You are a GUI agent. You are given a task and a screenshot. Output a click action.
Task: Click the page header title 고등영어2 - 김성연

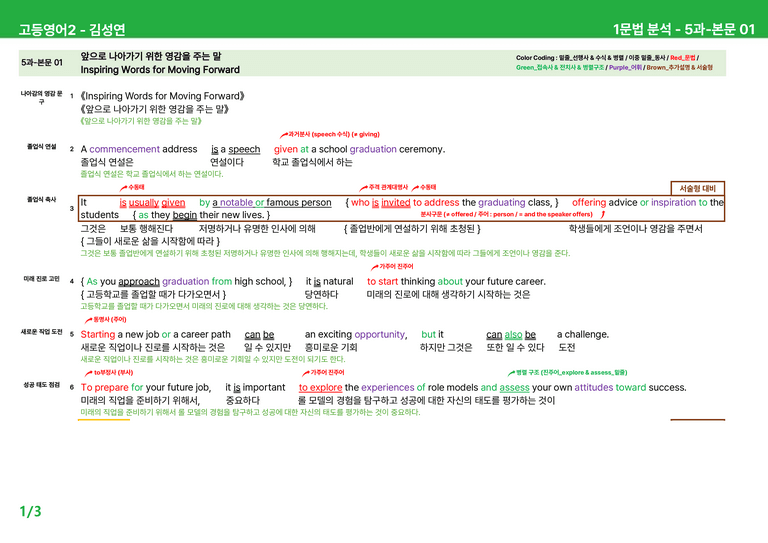[72, 29]
